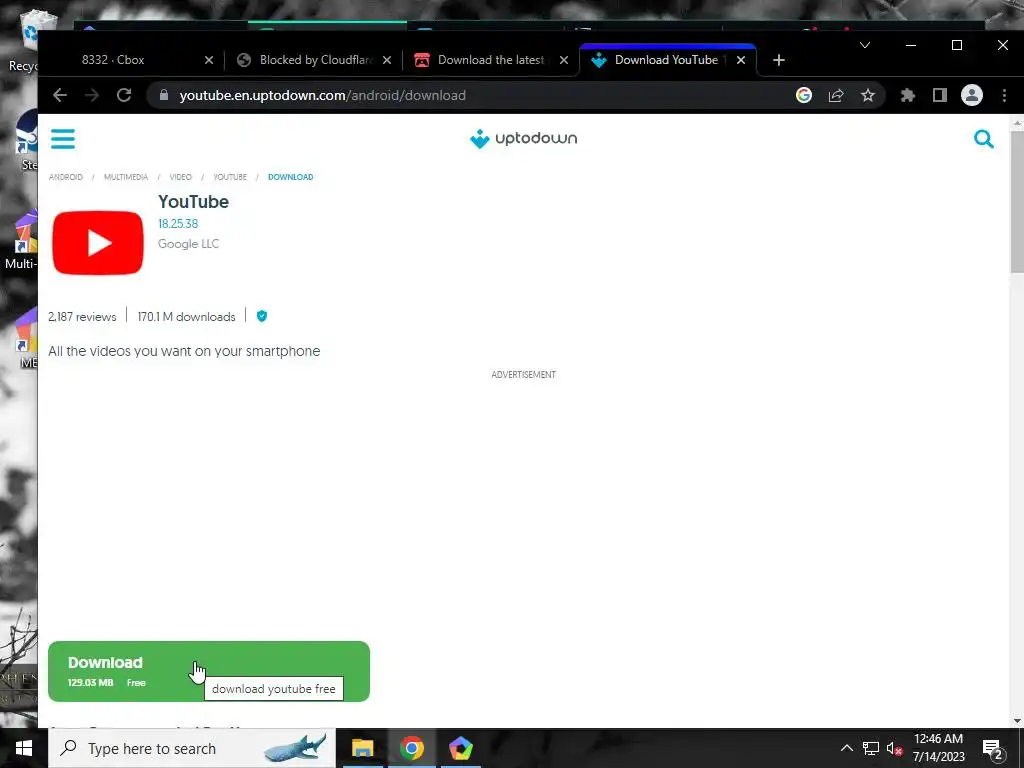
Task: Open a new tab with plus button
Action: point(778,60)
